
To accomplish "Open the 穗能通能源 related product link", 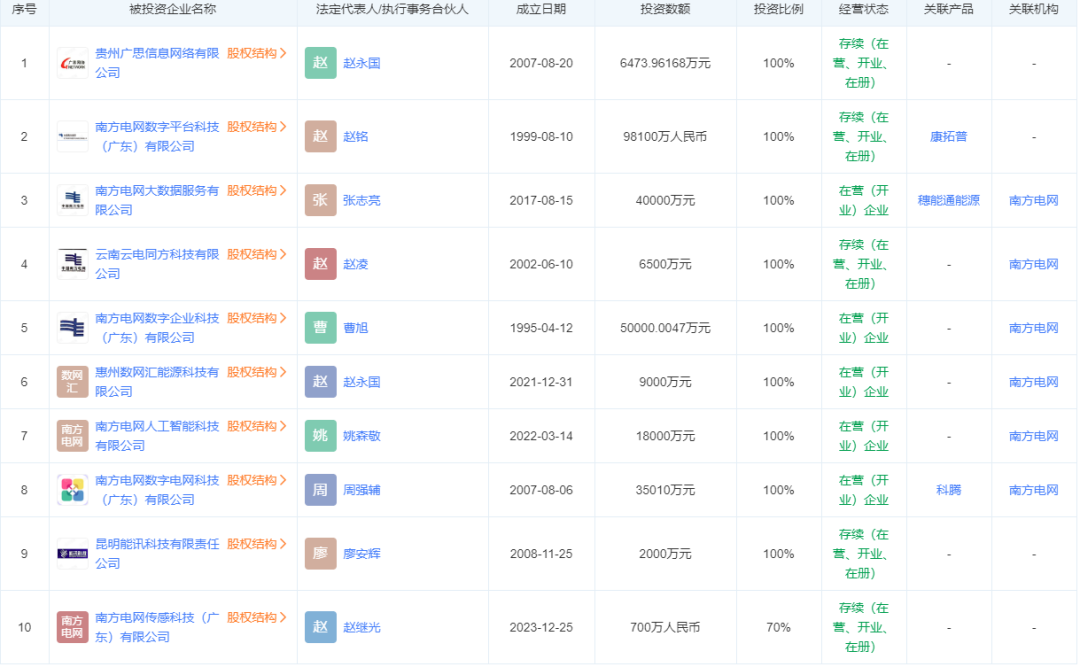I will click(x=948, y=200).
